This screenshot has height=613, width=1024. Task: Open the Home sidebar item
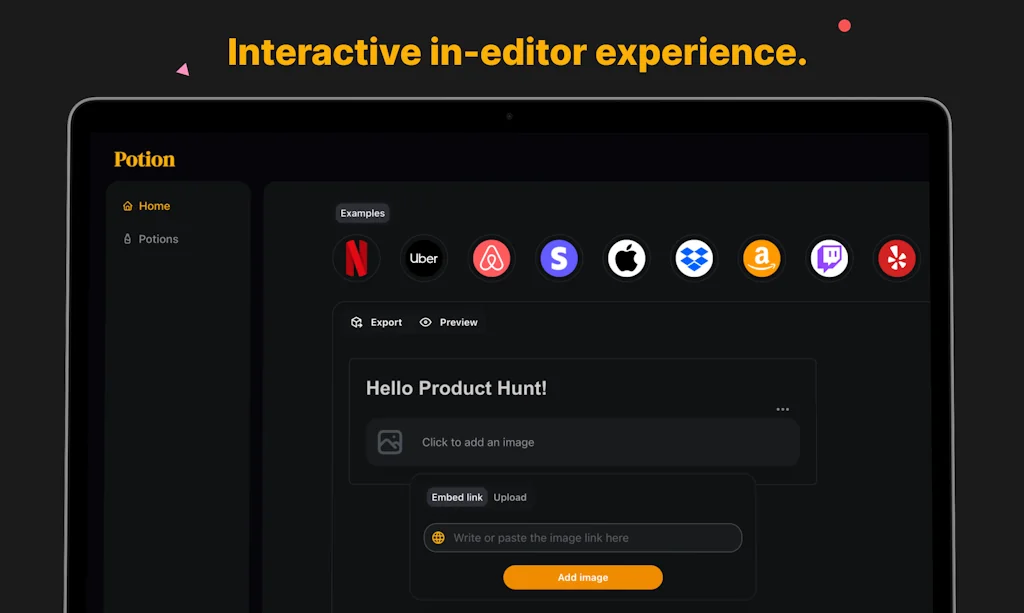click(146, 206)
